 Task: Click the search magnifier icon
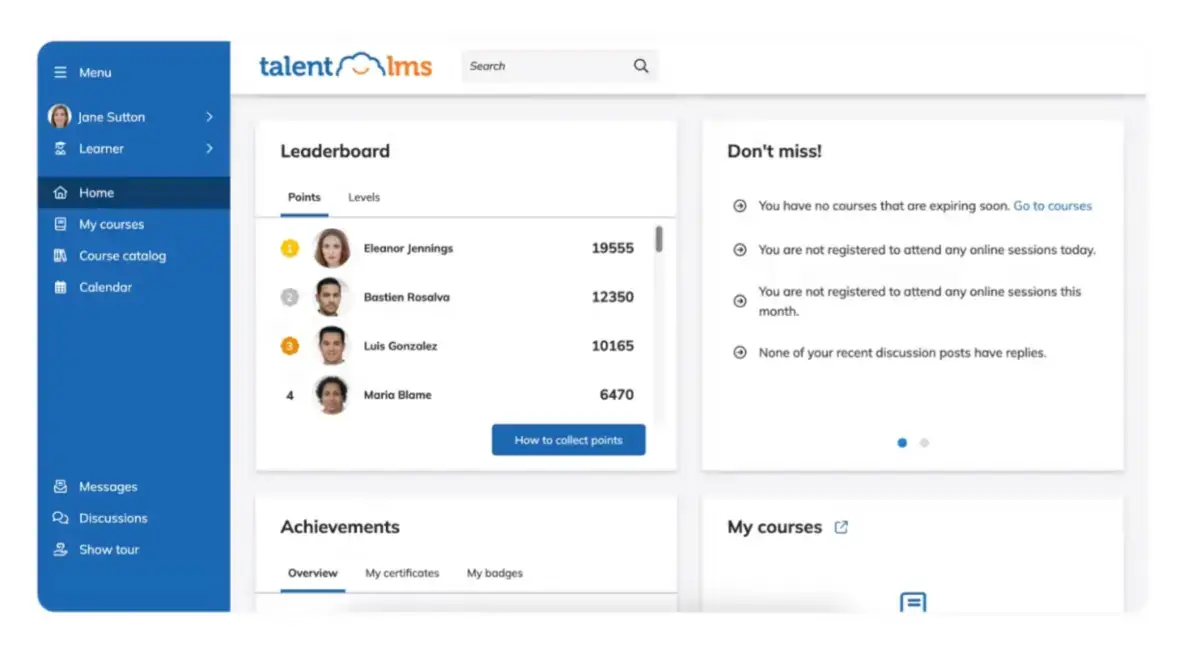pos(641,66)
